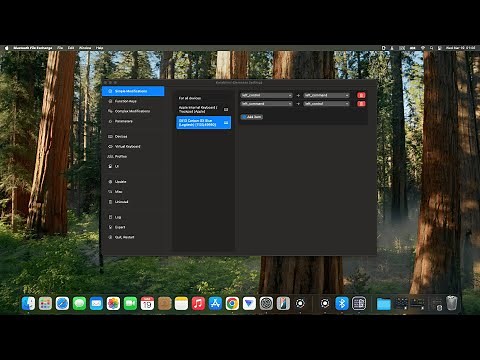
Task: Launch FaceTime from the Dock
Action: (x=130, y=304)
